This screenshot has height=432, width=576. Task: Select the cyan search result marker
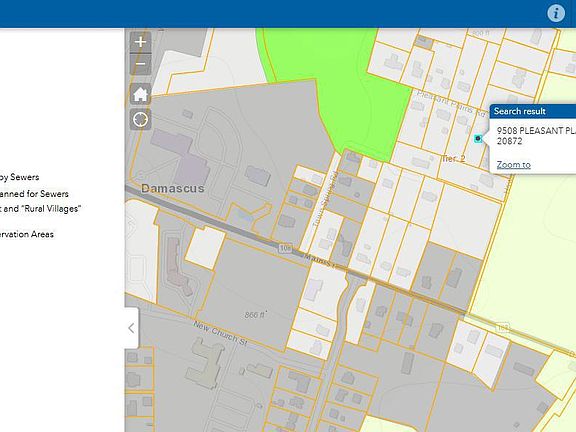click(x=478, y=138)
